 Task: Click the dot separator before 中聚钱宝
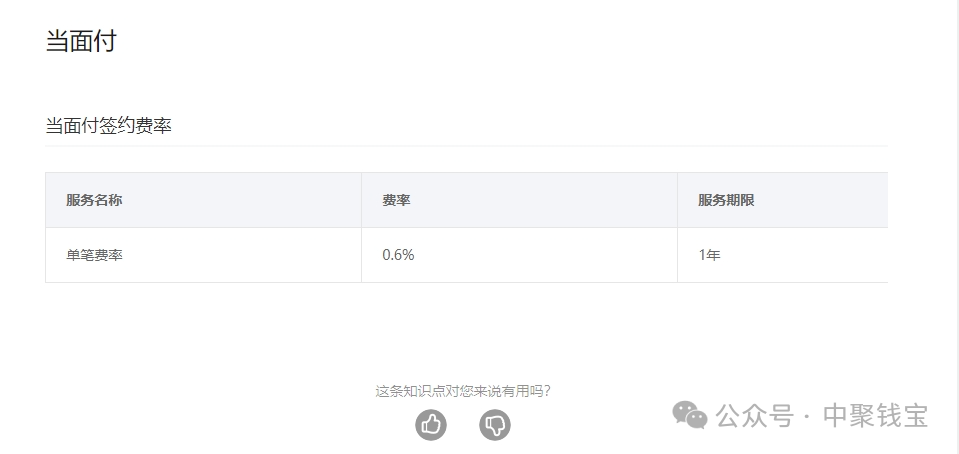(x=808, y=416)
